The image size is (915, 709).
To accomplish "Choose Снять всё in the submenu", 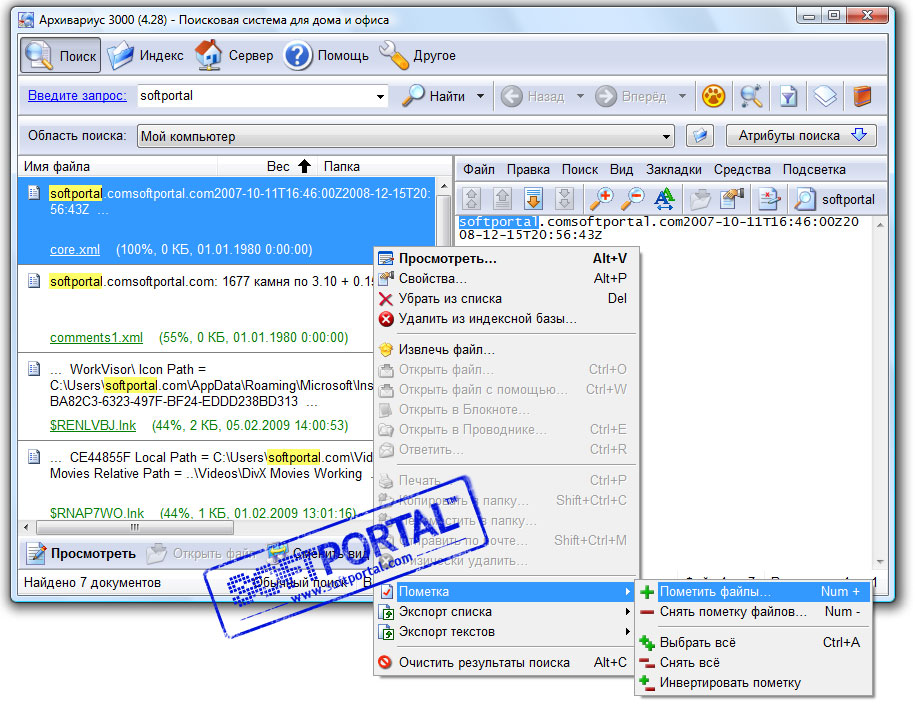I will pos(753,662).
